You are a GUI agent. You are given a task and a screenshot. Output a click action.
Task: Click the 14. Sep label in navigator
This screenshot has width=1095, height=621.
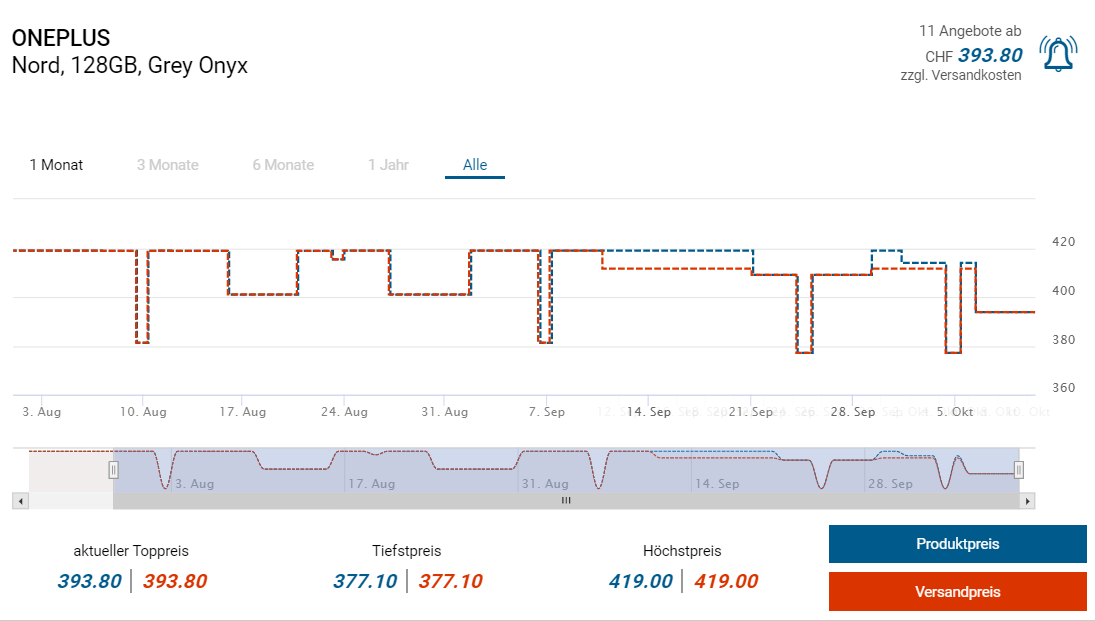click(x=717, y=484)
